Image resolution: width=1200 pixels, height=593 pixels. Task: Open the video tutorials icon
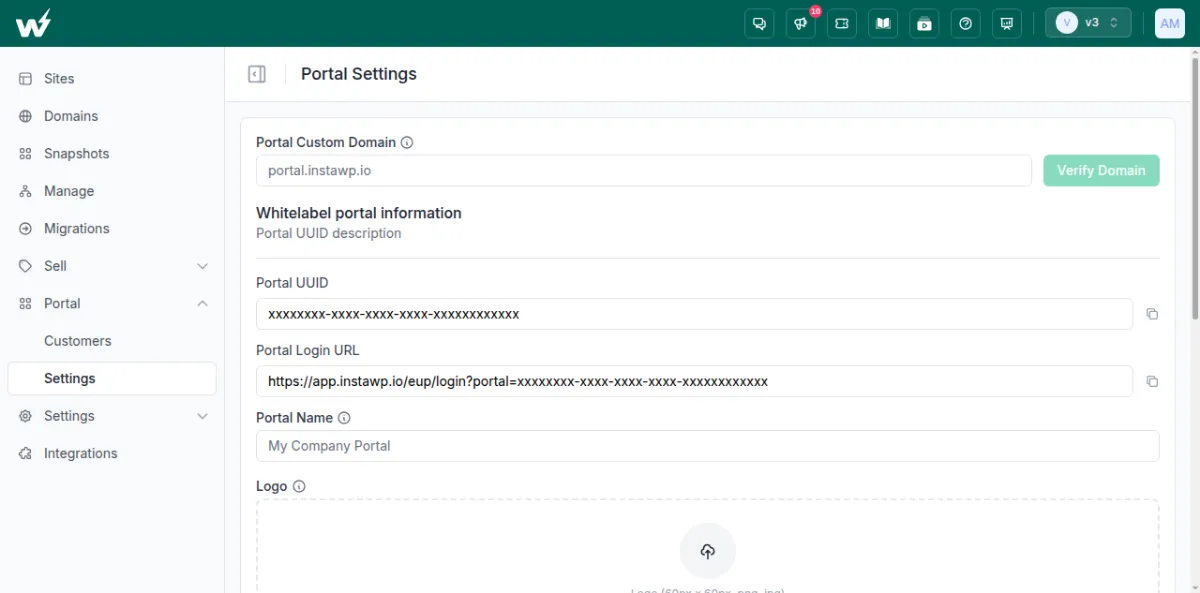tap(924, 23)
